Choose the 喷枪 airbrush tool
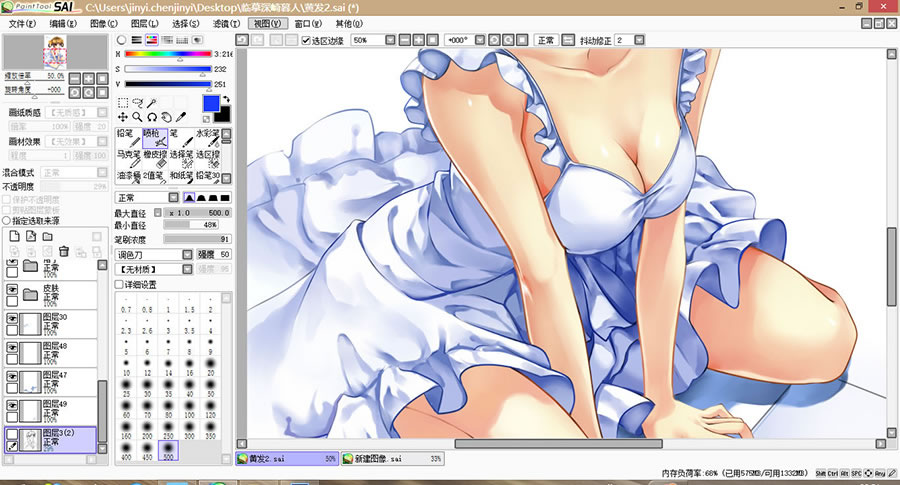Screen dimensions: 900x485 (x=155, y=138)
